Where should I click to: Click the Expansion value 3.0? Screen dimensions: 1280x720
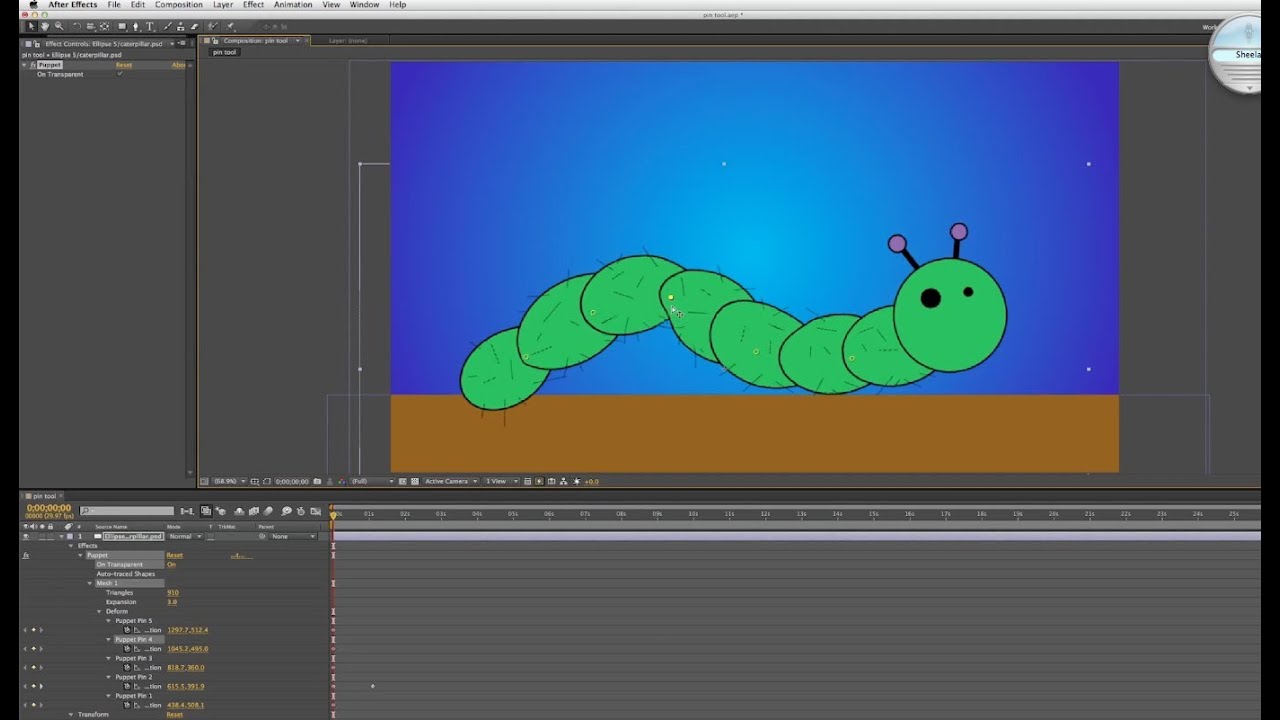click(x=172, y=602)
